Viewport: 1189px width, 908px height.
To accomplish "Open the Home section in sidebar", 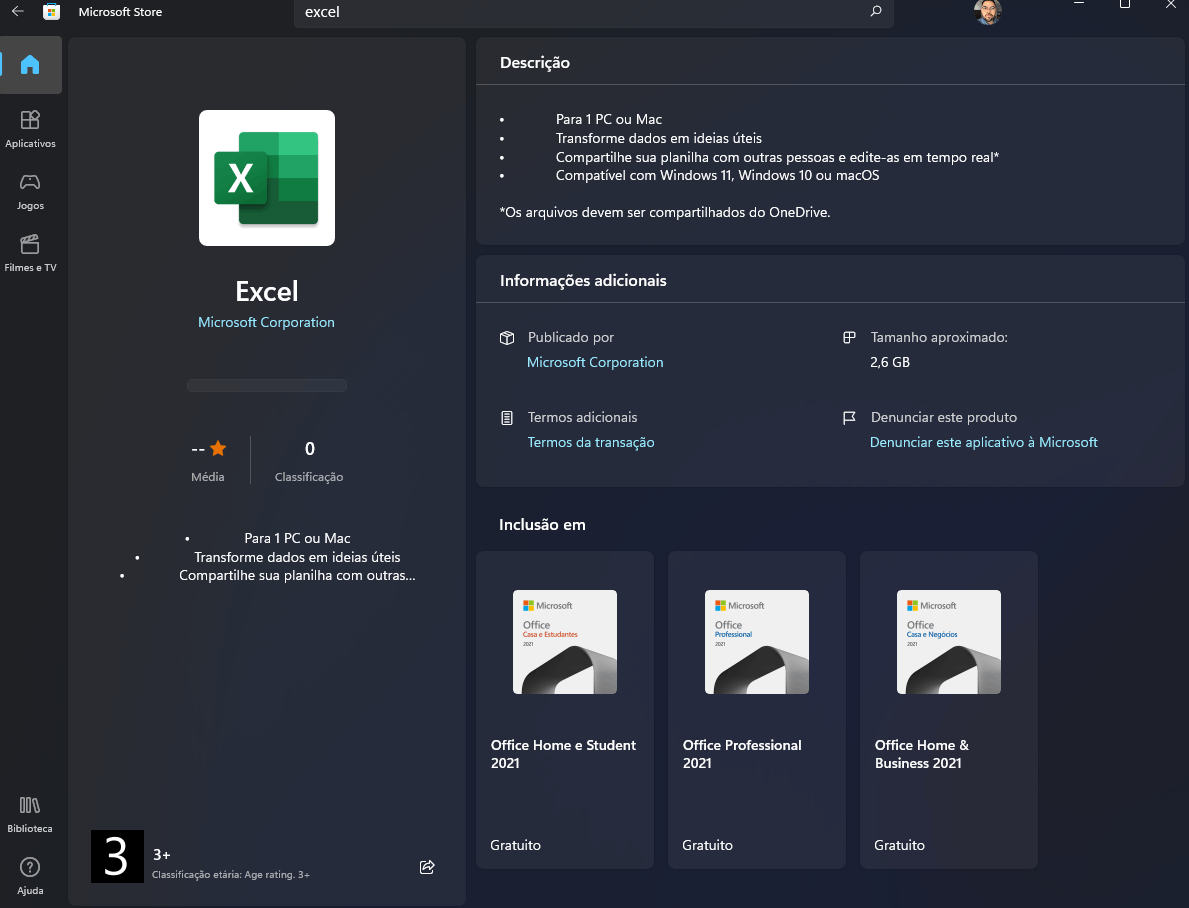I will click(x=30, y=64).
